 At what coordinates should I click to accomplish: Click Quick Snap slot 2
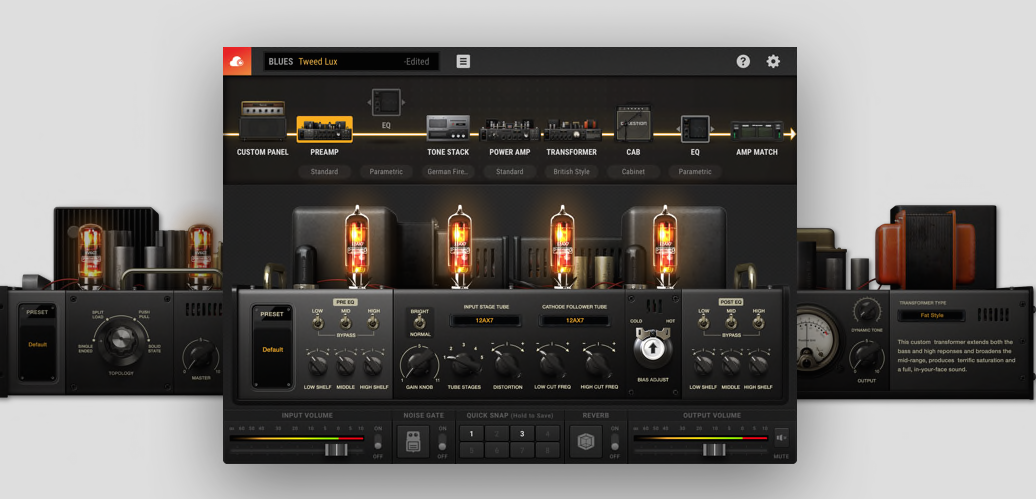click(497, 434)
